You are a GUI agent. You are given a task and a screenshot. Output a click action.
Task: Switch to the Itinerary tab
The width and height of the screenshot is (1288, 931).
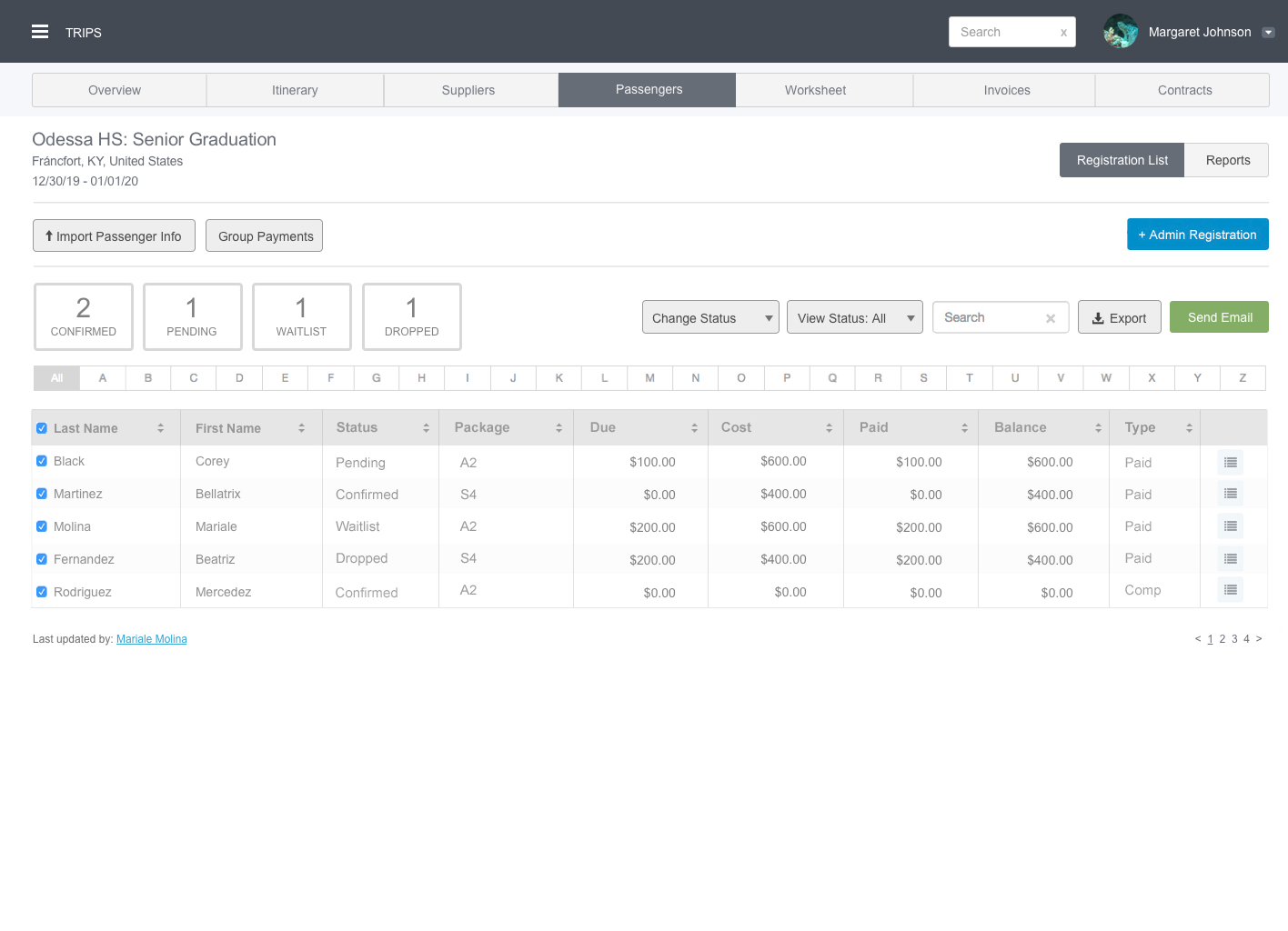[295, 90]
